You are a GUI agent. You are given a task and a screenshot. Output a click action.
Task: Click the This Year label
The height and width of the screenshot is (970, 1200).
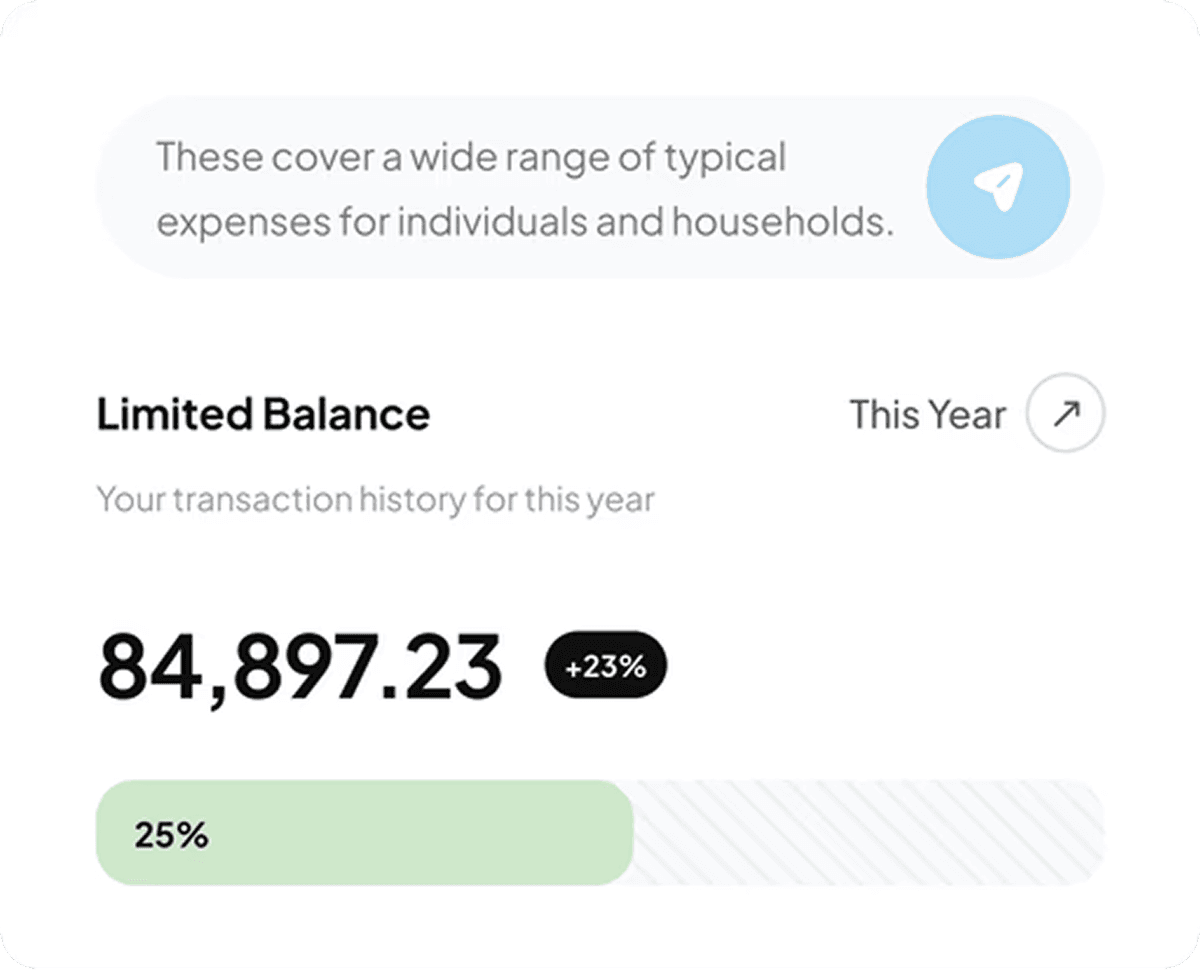pyautogui.click(x=927, y=414)
